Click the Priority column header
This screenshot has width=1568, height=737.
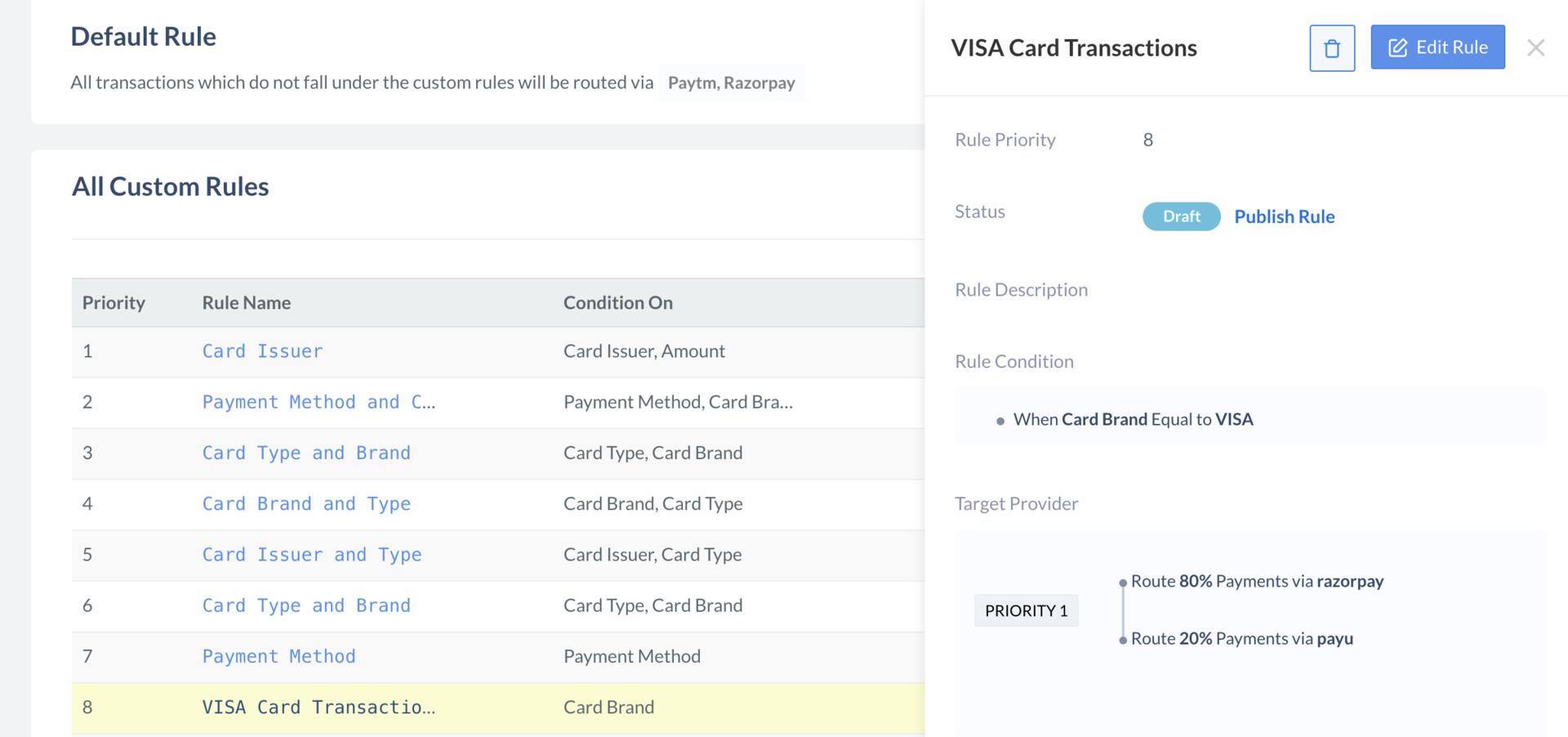pyautogui.click(x=114, y=302)
